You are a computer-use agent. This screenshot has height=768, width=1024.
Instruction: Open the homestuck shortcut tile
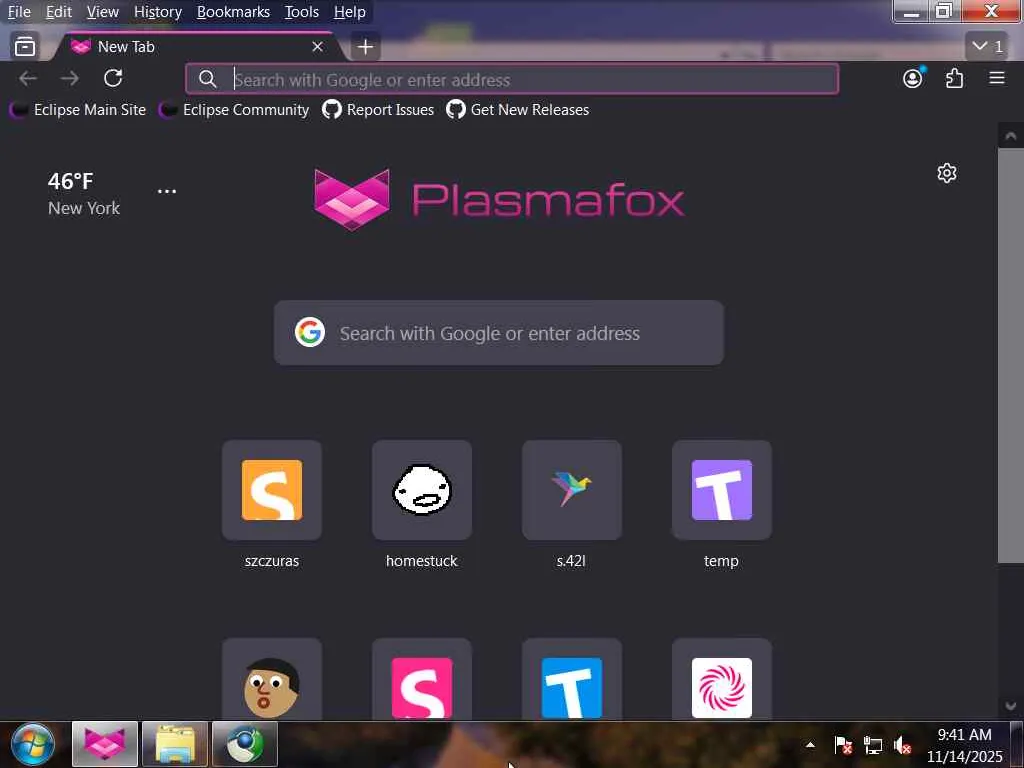coord(422,504)
